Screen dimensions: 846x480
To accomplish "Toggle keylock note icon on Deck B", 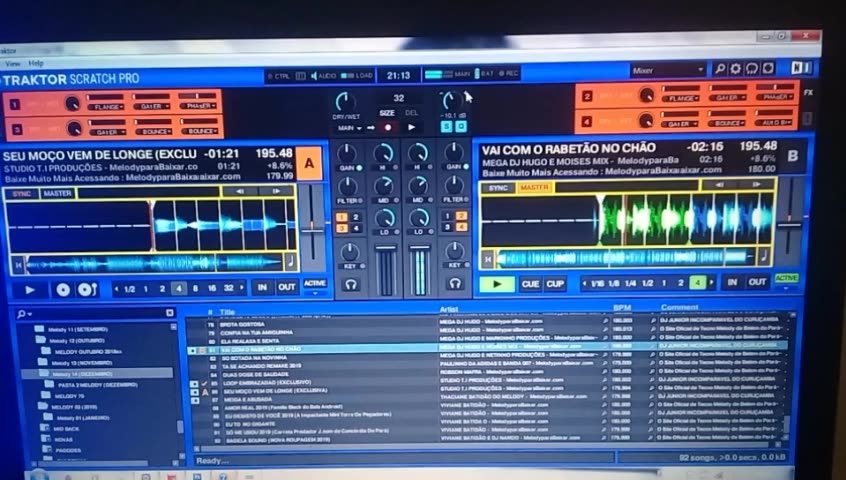I will pos(765,256).
